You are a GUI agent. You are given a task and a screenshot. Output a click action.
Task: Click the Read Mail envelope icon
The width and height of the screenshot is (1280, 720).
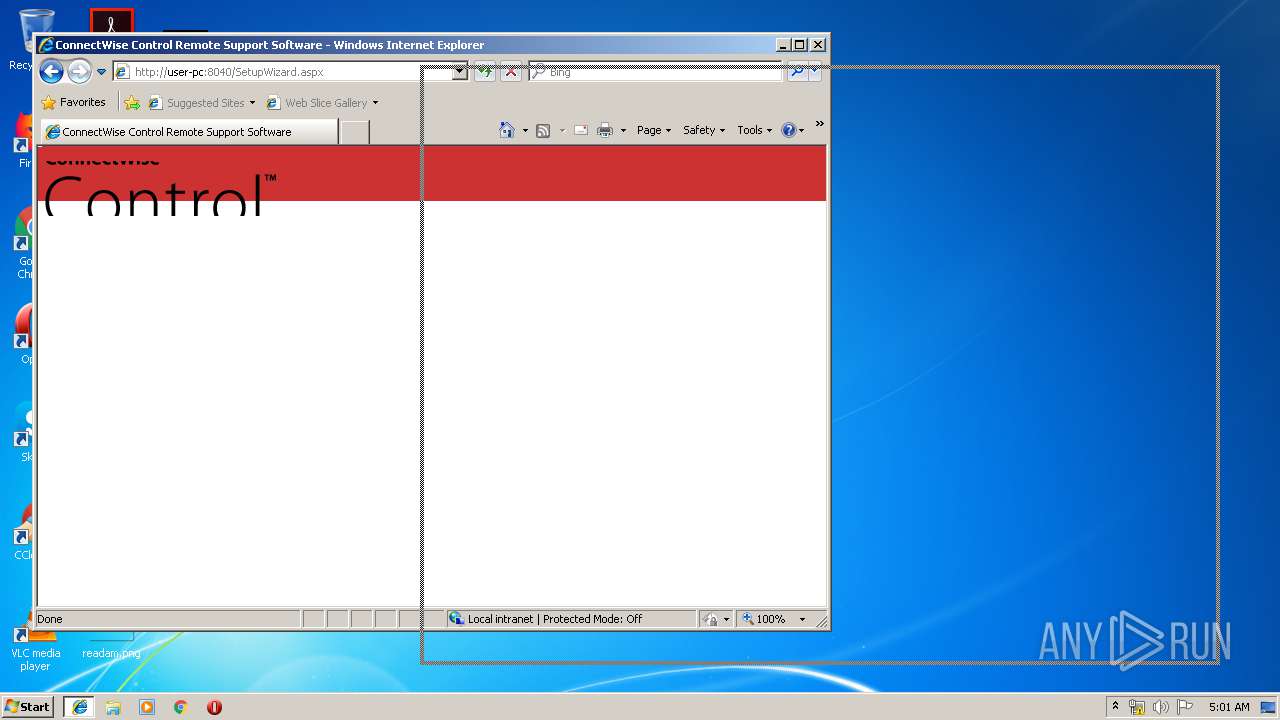tap(580, 130)
